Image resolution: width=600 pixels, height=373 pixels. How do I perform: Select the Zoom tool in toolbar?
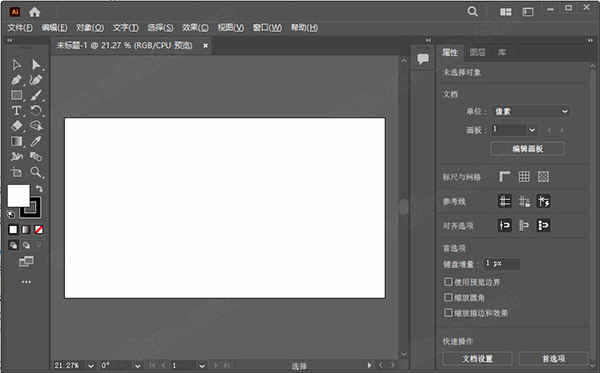pos(36,172)
